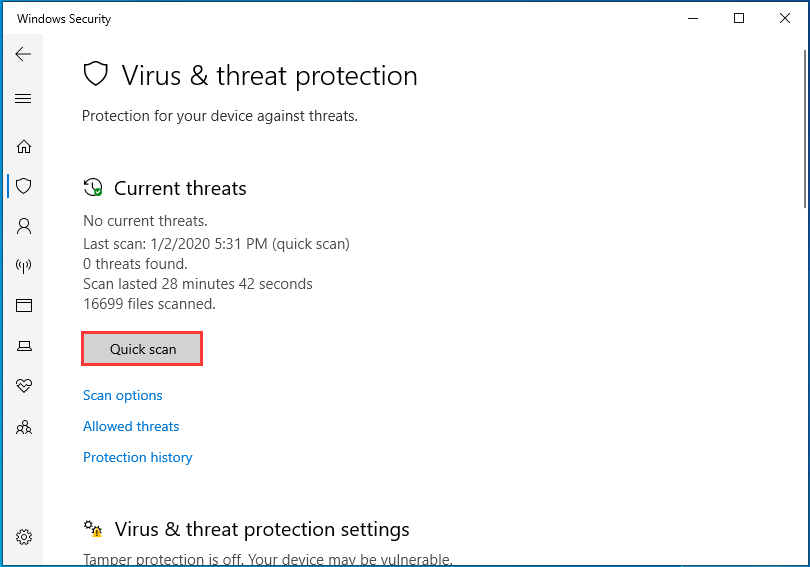Open Account protection person icon

24,226
